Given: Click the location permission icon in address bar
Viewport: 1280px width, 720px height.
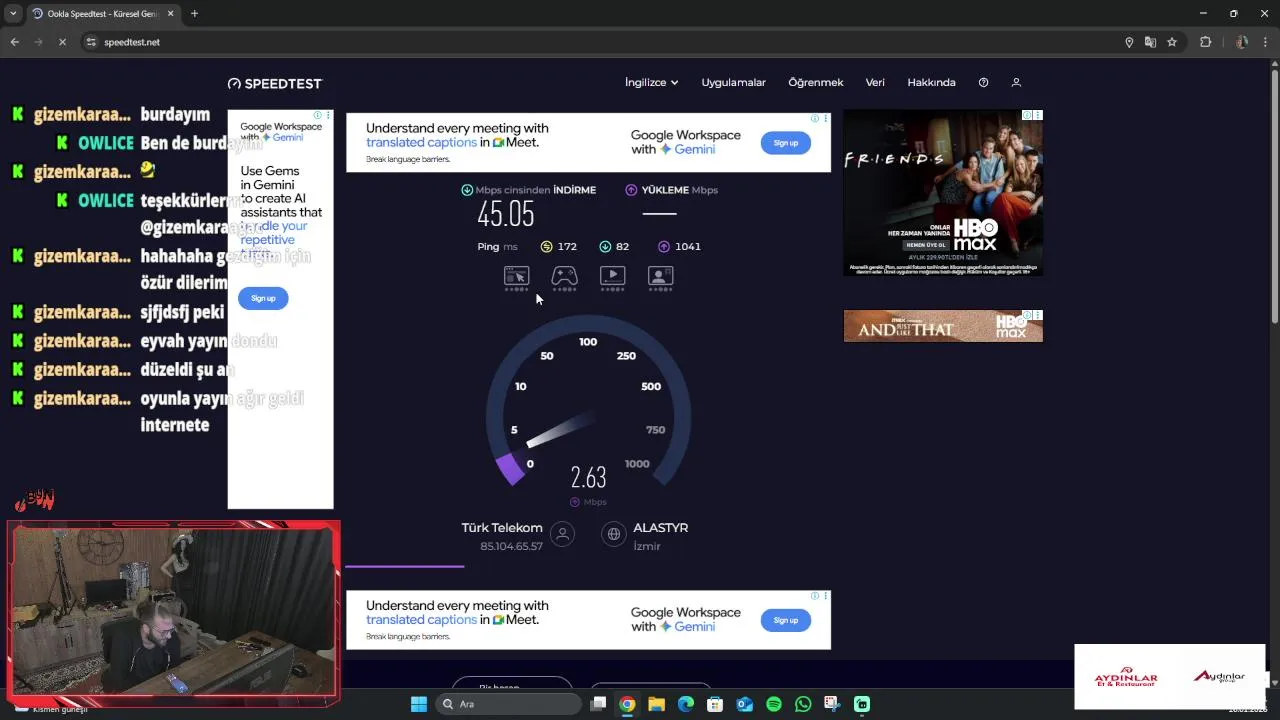Looking at the screenshot, I should [x=1129, y=42].
